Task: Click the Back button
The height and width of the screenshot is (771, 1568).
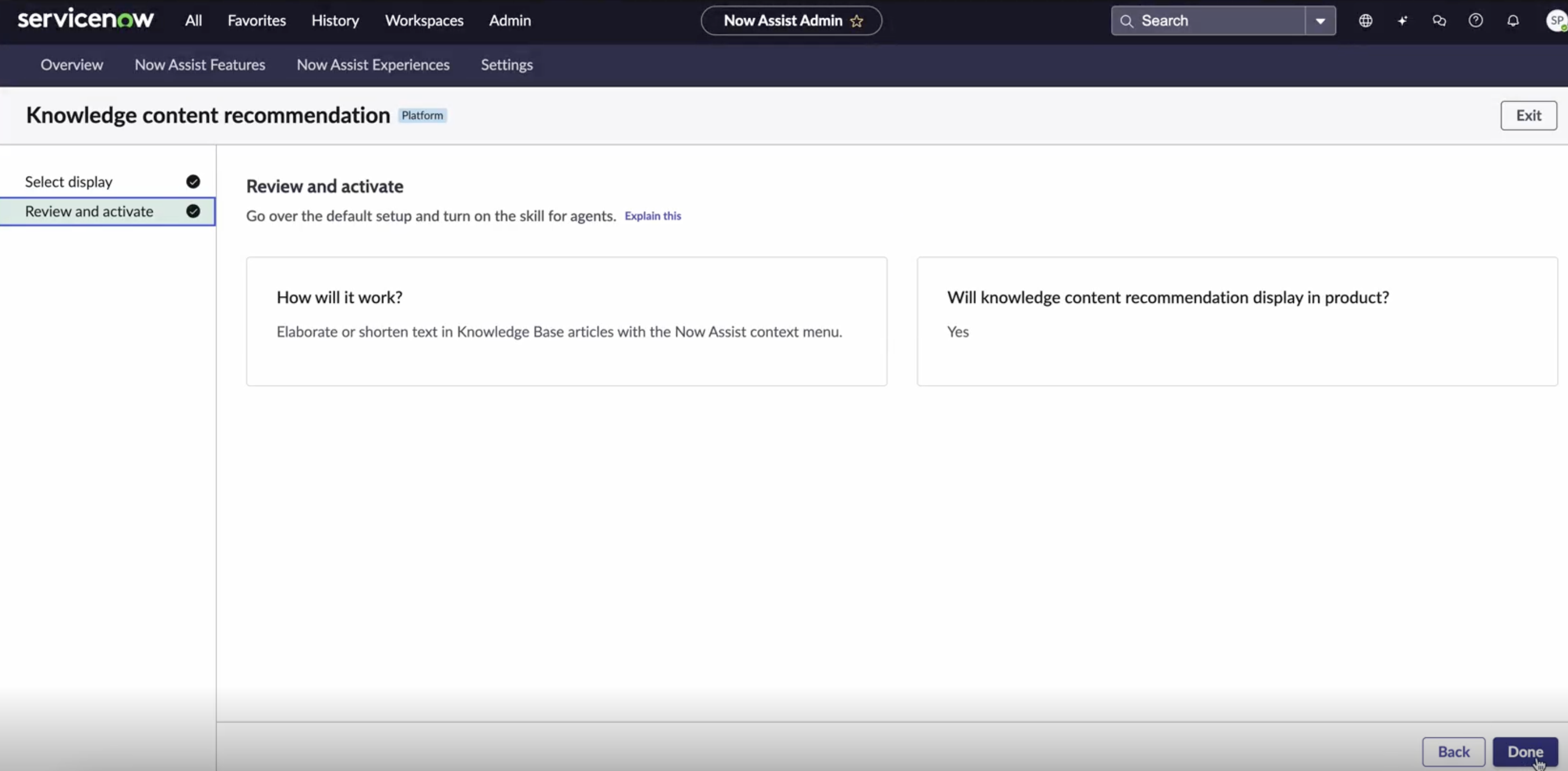Action: pyautogui.click(x=1453, y=752)
